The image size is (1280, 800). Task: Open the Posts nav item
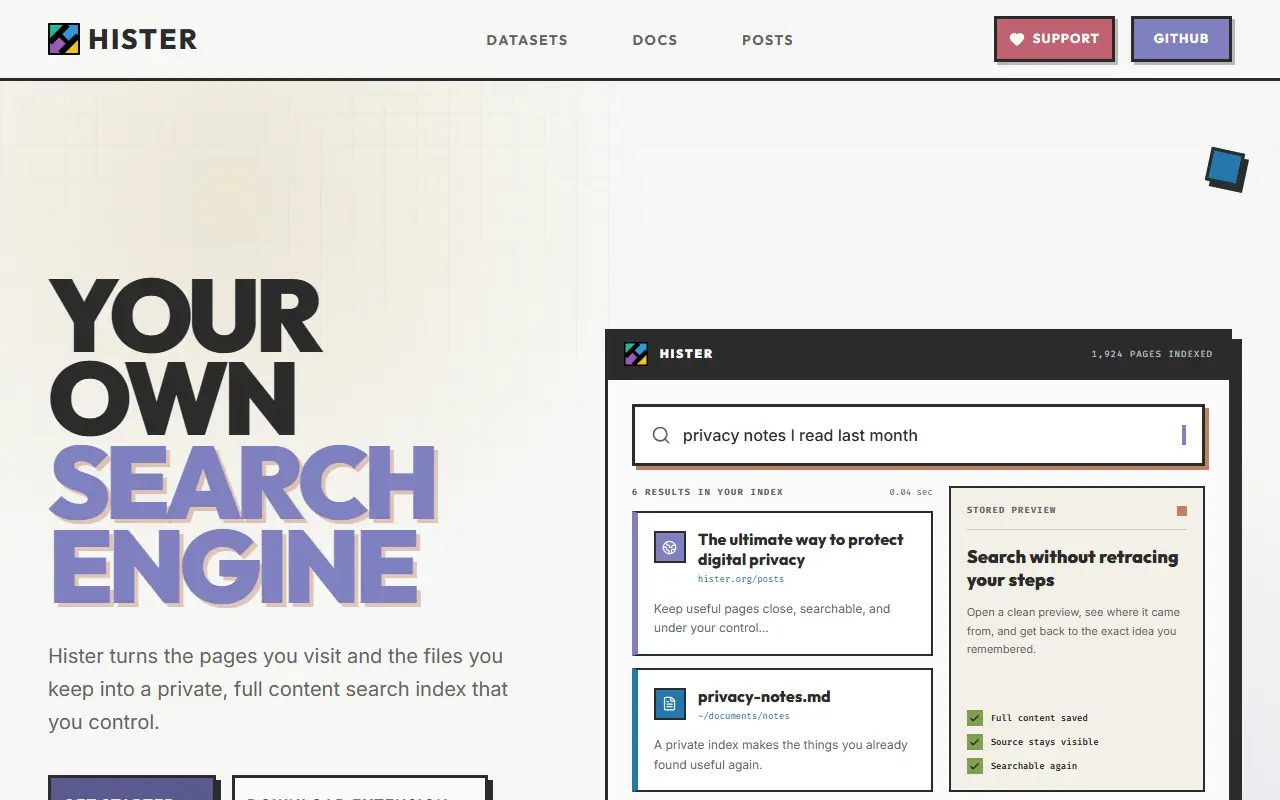[x=768, y=40]
